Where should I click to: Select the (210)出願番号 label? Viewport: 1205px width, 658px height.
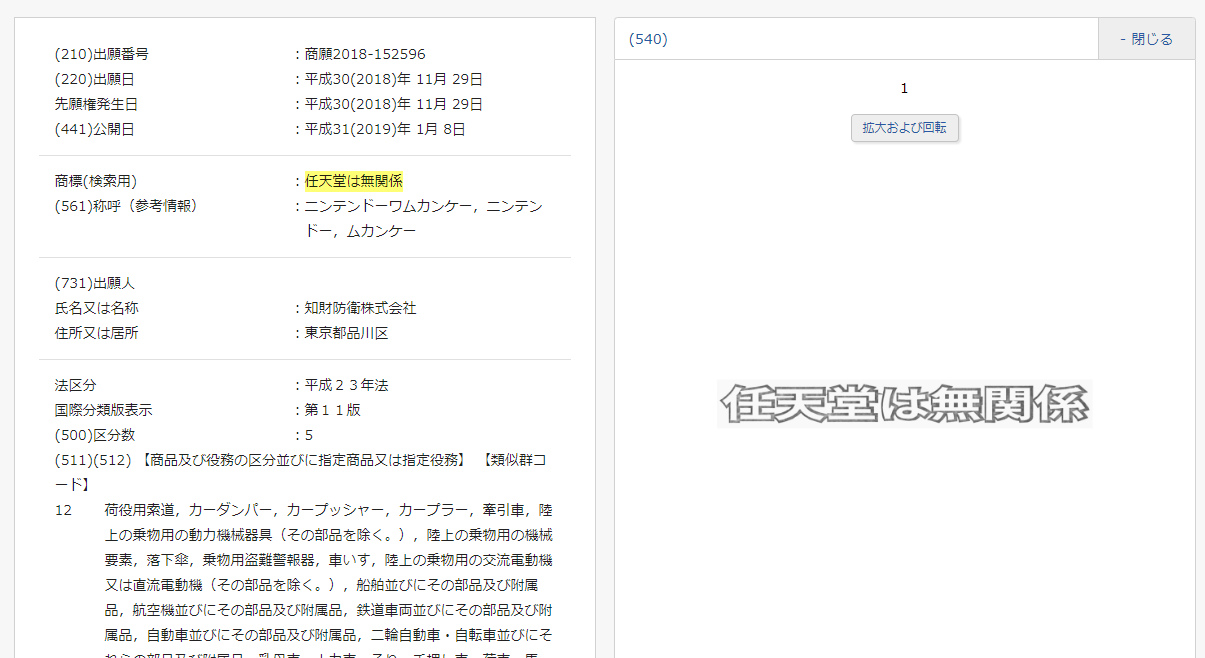click(102, 54)
